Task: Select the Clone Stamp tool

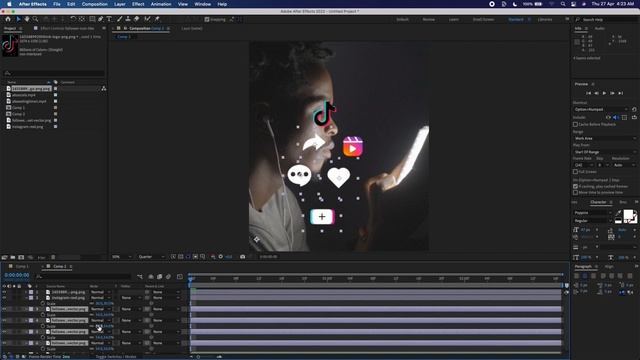Action: [x=128, y=19]
